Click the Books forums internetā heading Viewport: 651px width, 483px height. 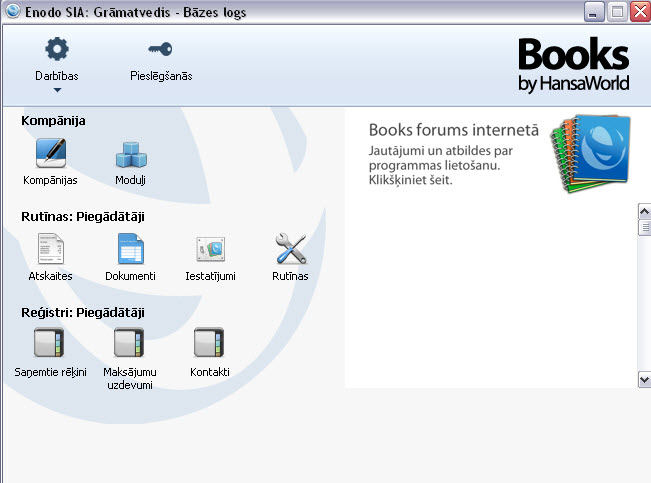pos(453,130)
